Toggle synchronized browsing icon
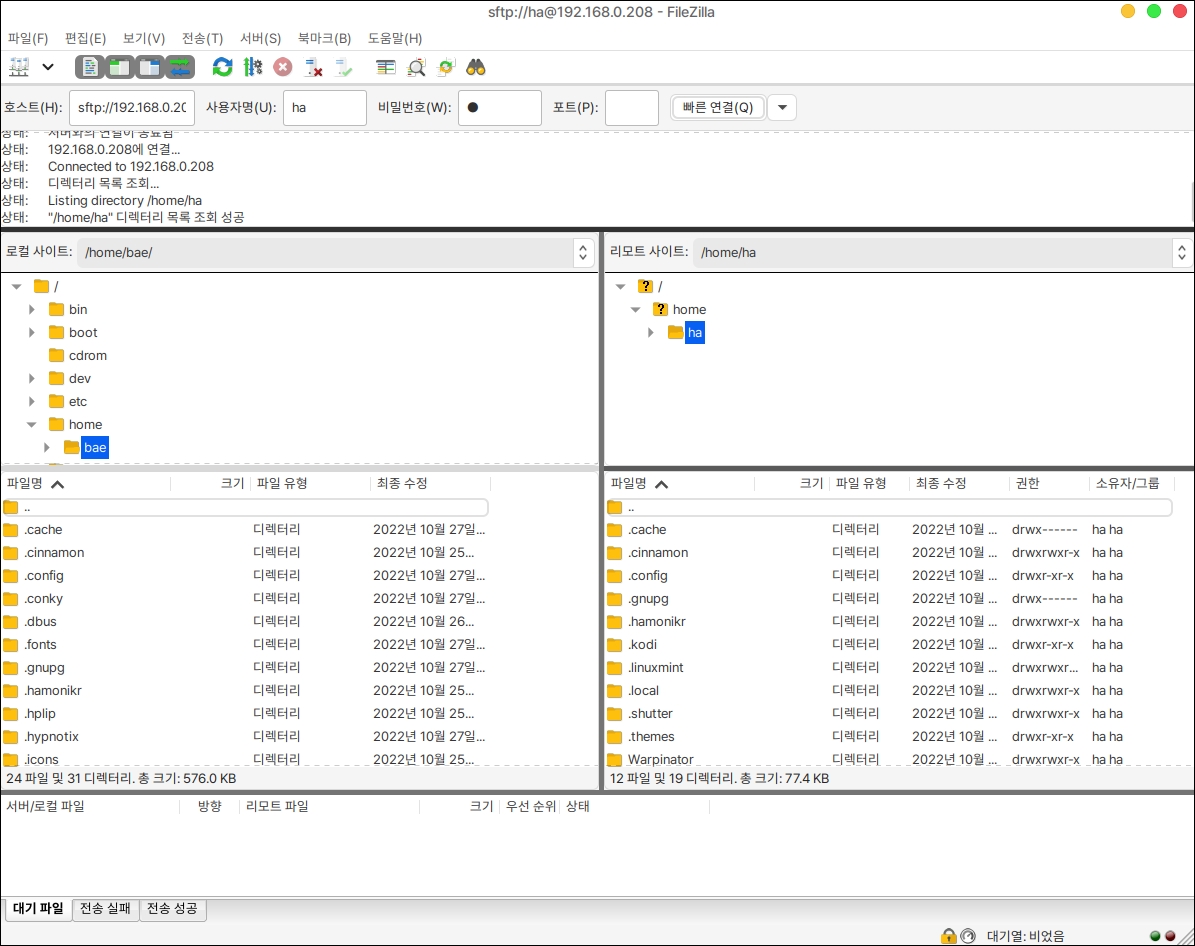 pos(446,67)
